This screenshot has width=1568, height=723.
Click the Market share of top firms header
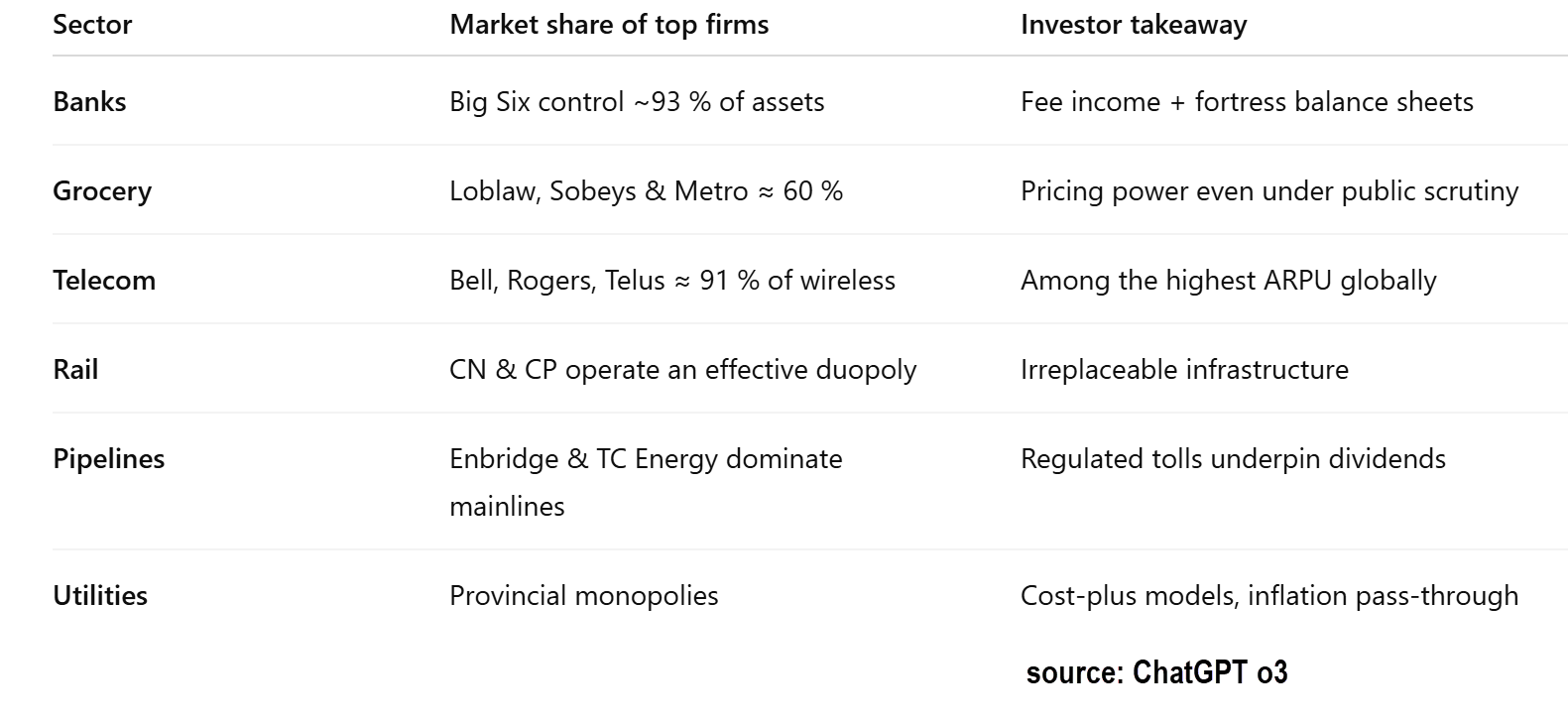pos(609,25)
